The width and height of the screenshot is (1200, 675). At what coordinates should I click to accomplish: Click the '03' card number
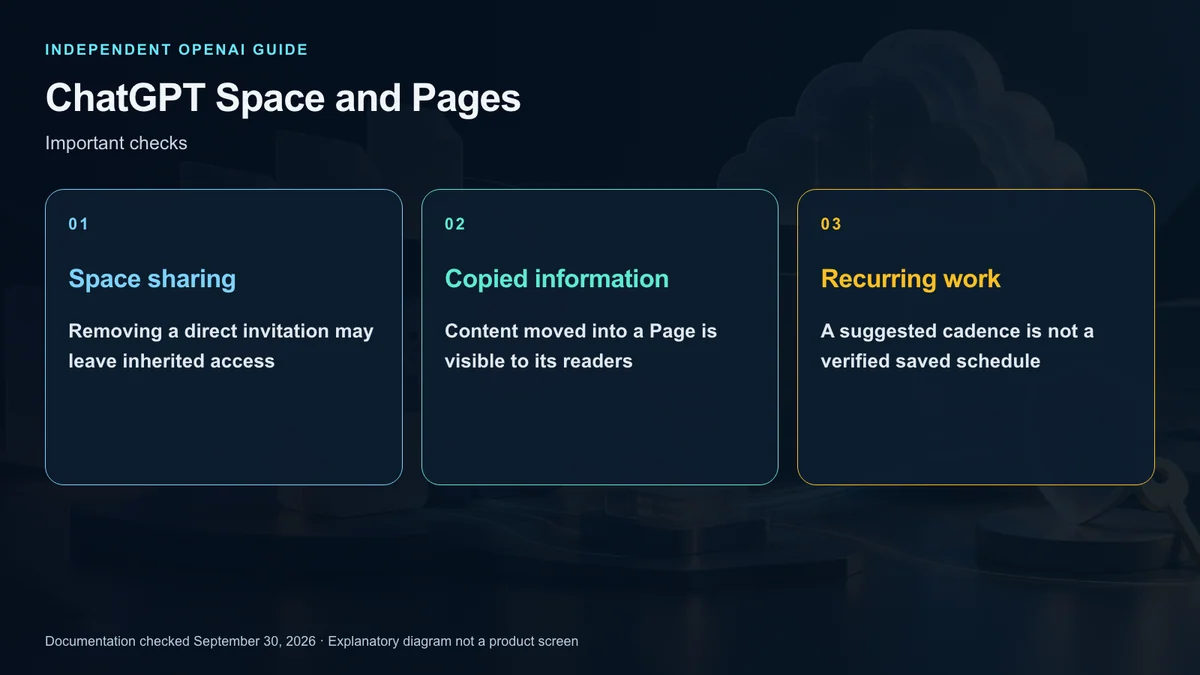(x=831, y=224)
